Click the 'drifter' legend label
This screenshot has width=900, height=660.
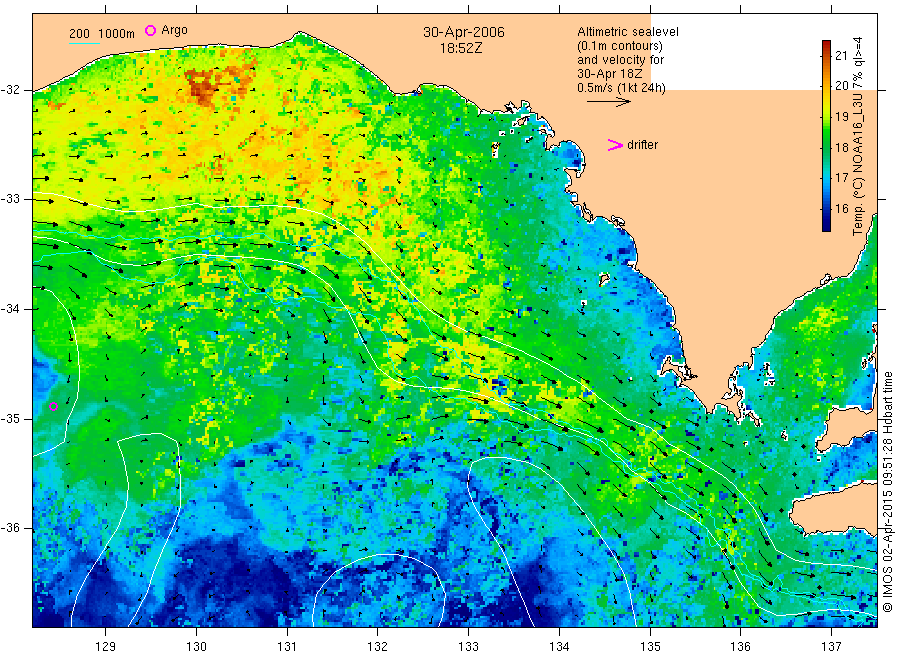(642, 145)
